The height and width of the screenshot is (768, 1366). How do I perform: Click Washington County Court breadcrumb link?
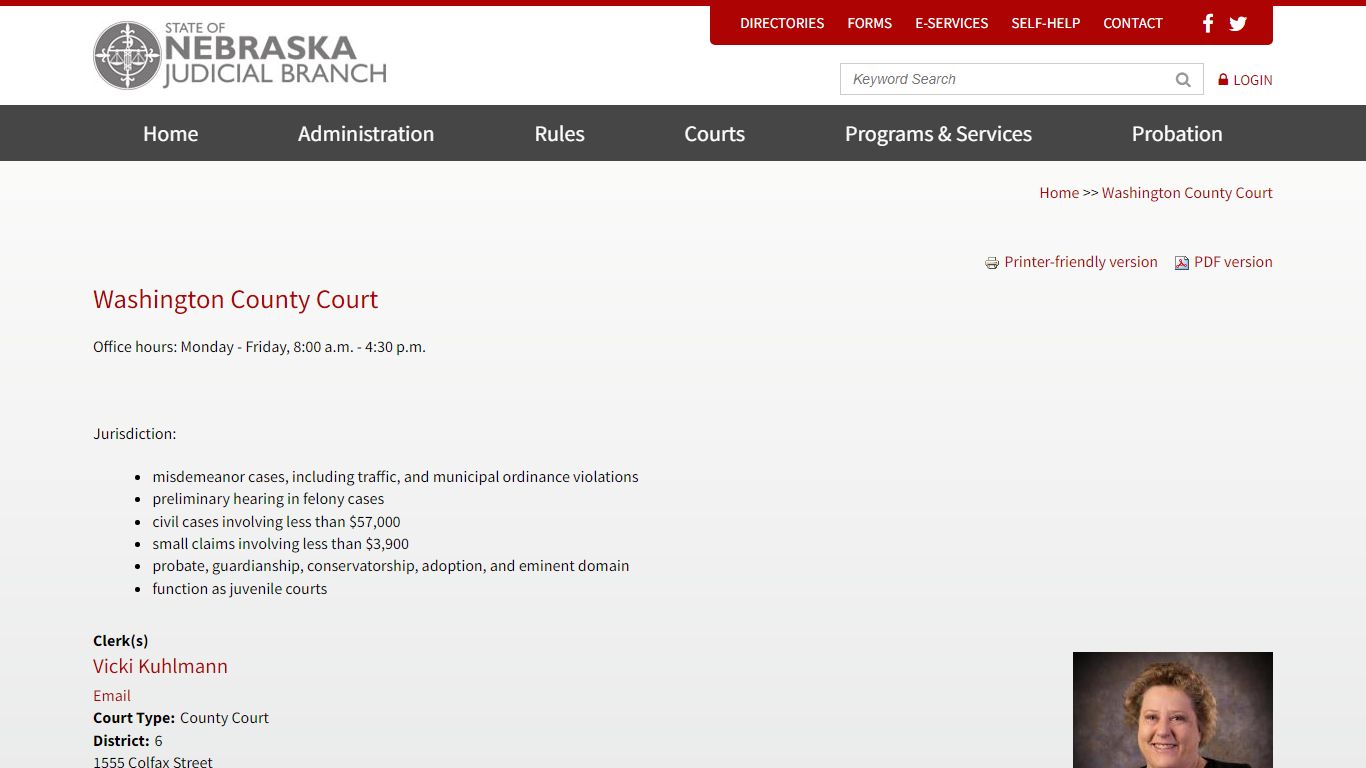[x=1187, y=193]
